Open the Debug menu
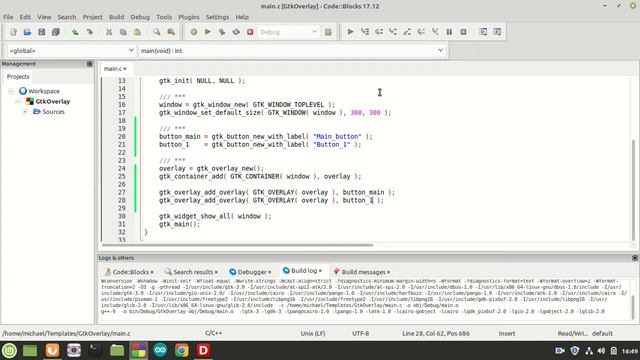 (140, 17)
